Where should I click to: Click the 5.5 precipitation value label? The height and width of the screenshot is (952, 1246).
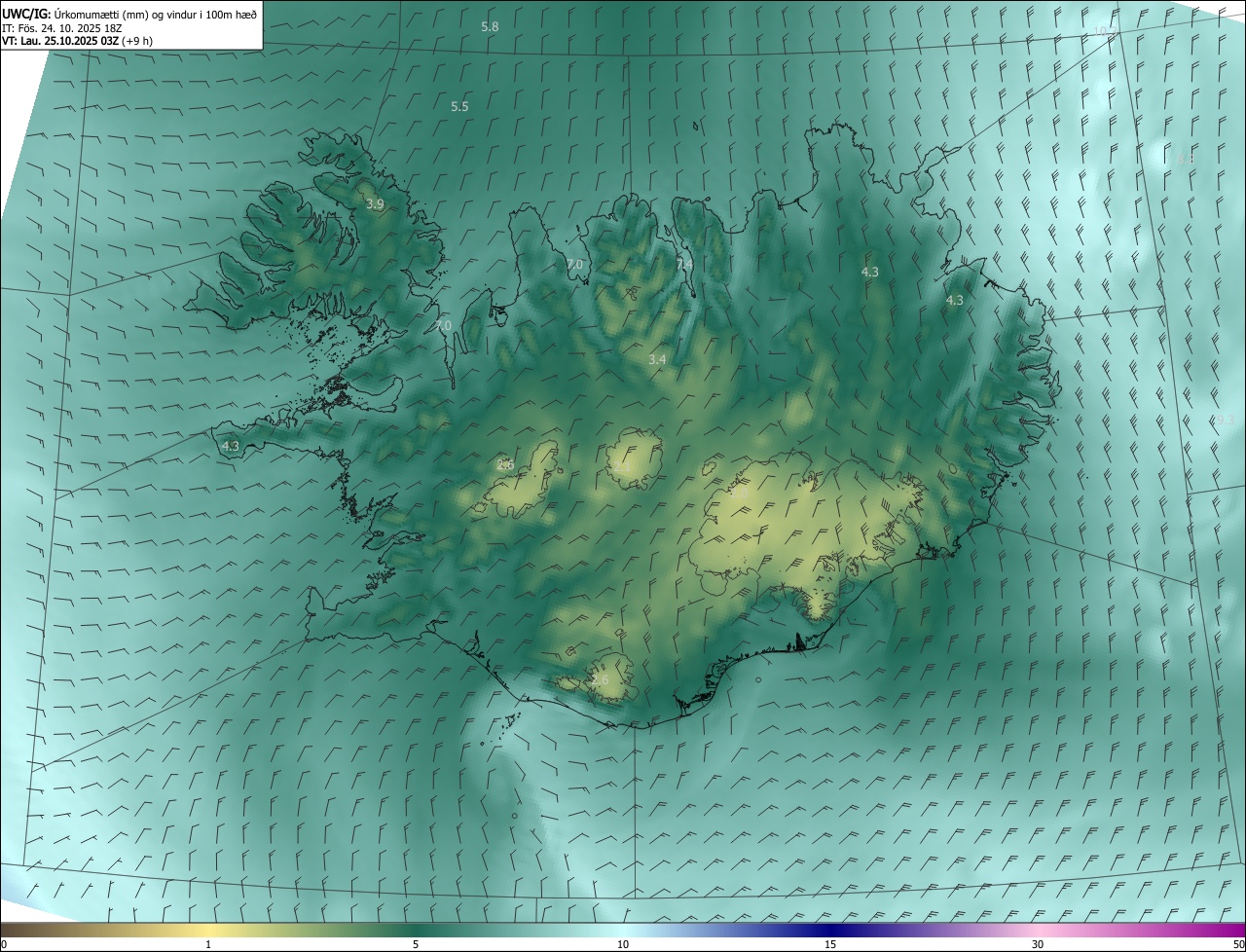click(459, 106)
